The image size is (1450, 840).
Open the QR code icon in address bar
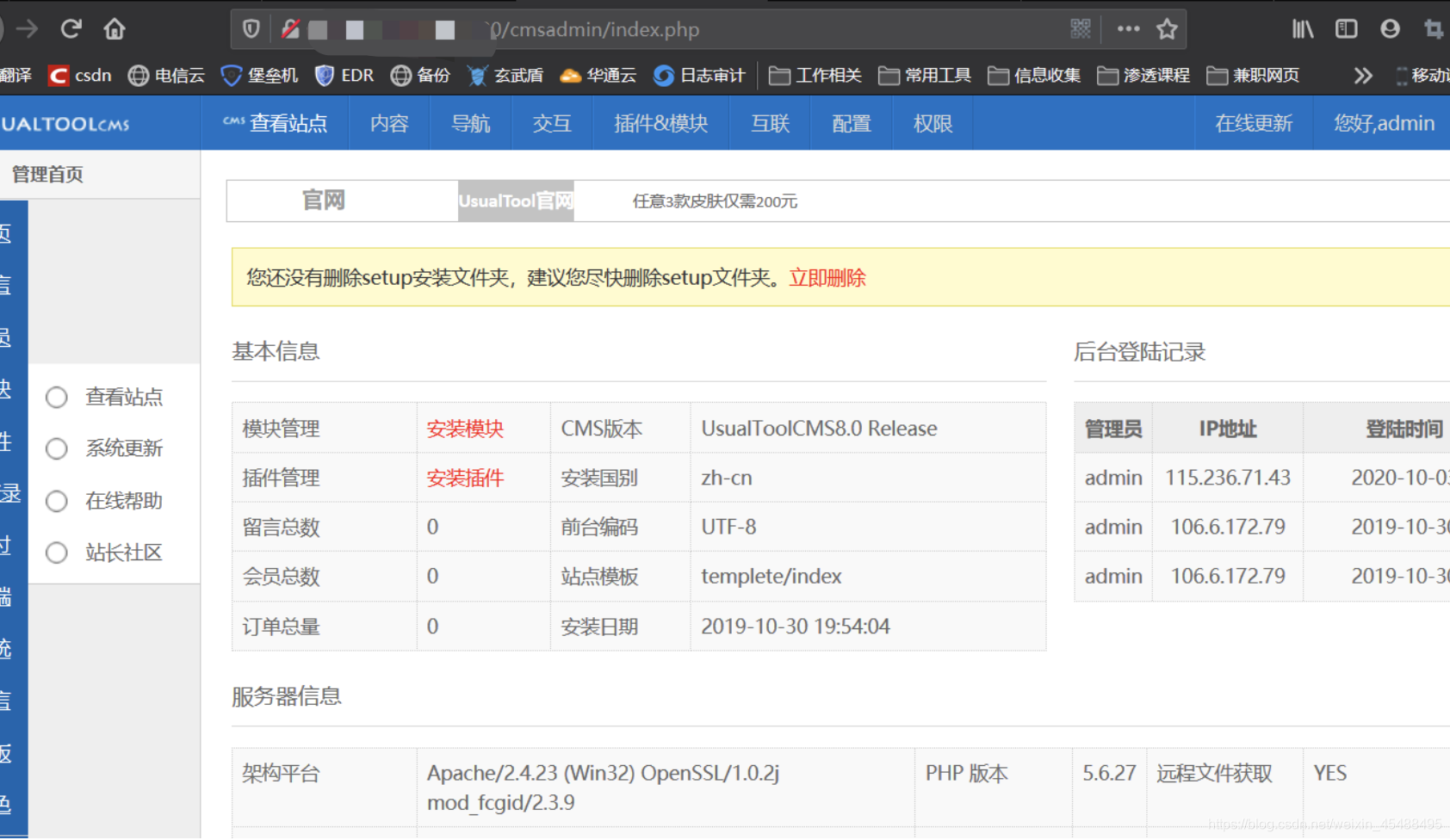[x=1081, y=29]
